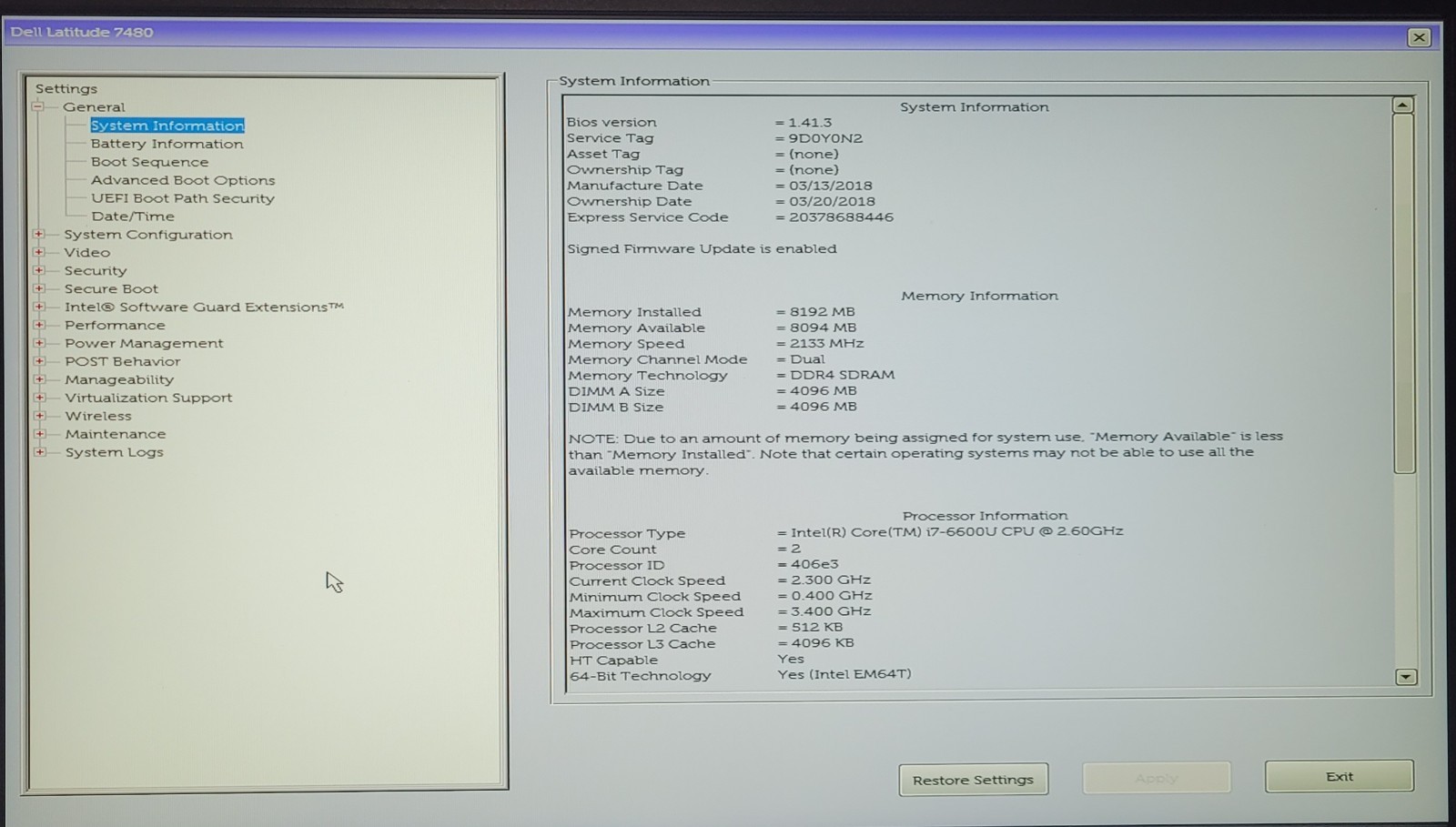
Task: Expand the Wireless node
Action: click(x=39, y=417)
